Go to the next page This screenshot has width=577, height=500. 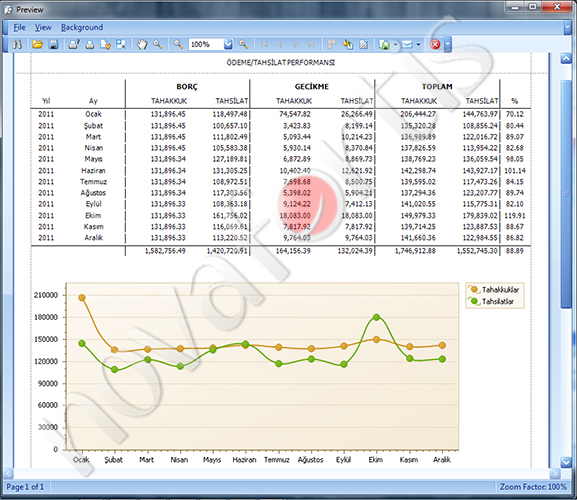click(x=295, y=45)
